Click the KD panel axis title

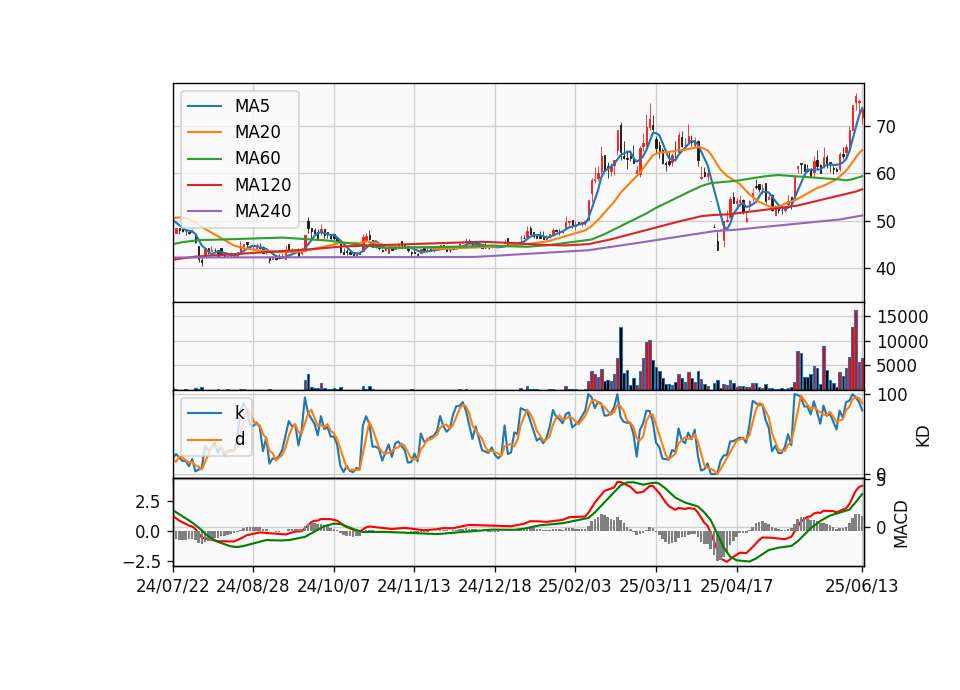point(923,437)
